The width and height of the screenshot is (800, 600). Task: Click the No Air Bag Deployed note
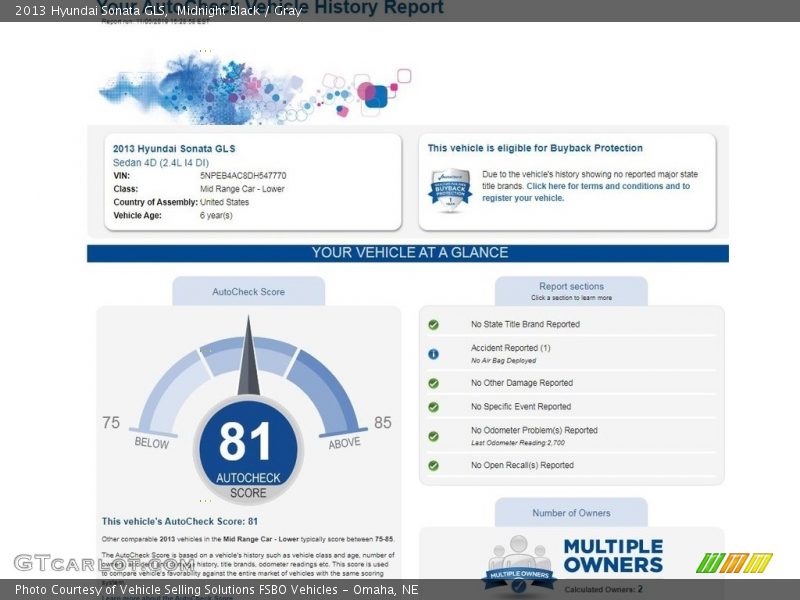(x=504, y=361)
